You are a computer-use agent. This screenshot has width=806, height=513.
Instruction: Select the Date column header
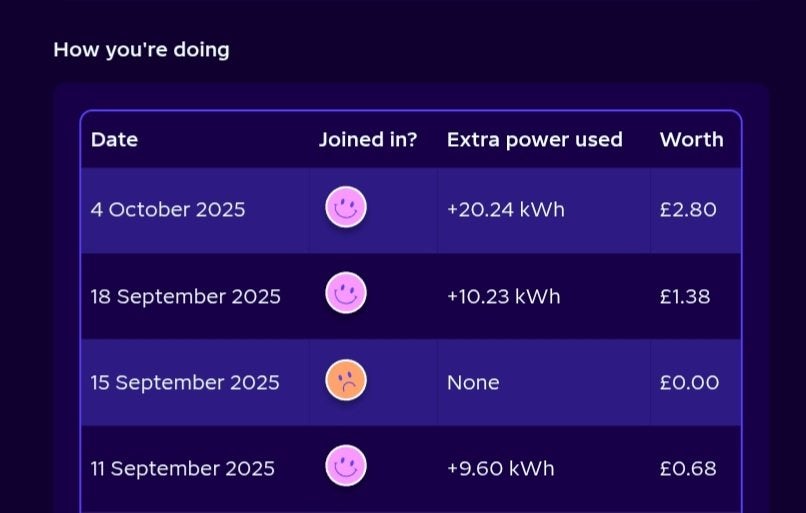[114, 140]
